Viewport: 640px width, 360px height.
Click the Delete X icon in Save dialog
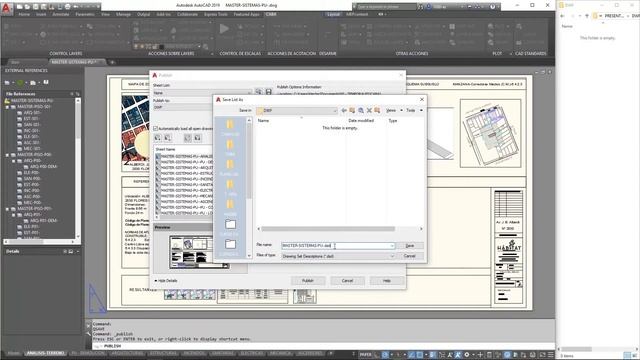point(369,110)
